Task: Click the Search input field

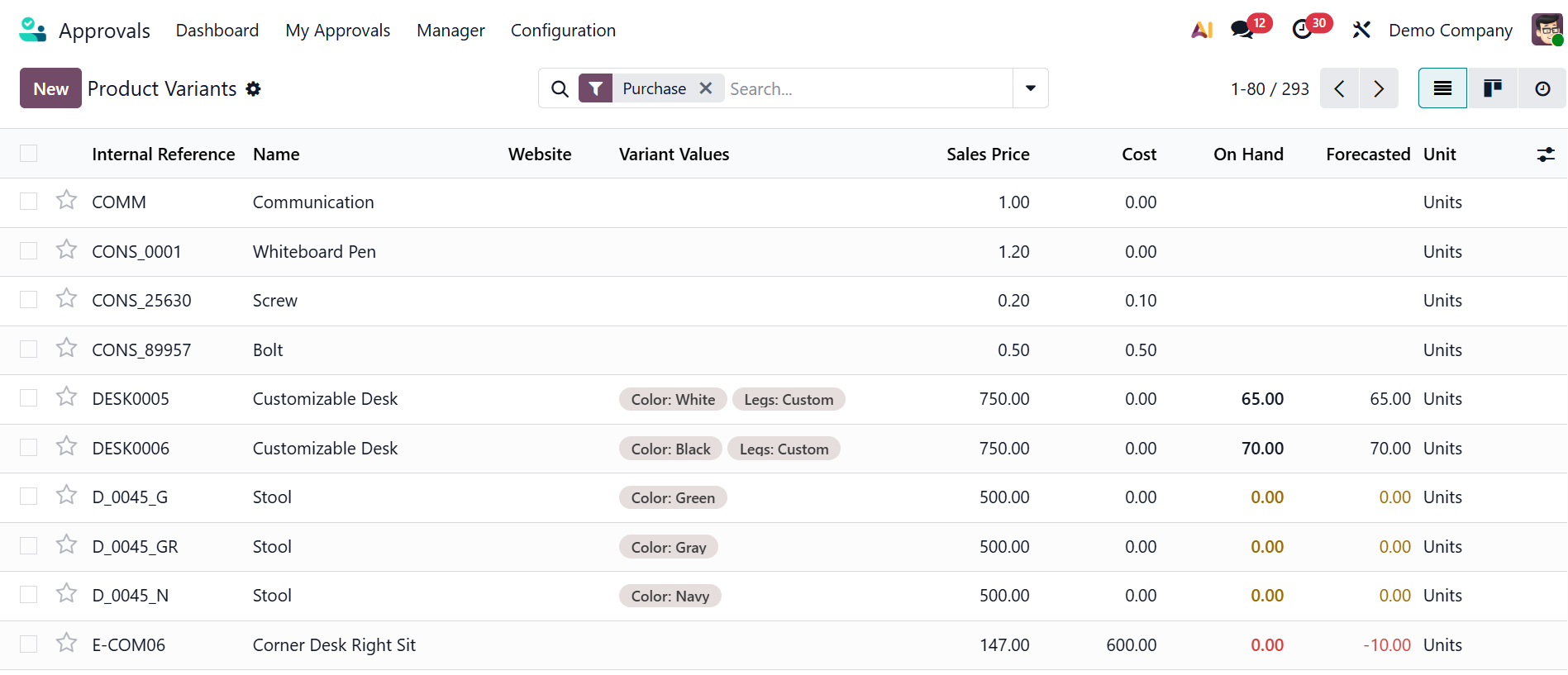Action: [868, 88]
